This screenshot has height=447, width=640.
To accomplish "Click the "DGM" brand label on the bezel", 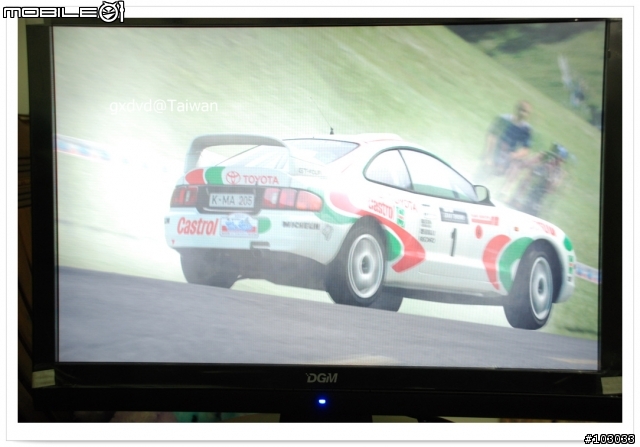I will click(322, 378).
